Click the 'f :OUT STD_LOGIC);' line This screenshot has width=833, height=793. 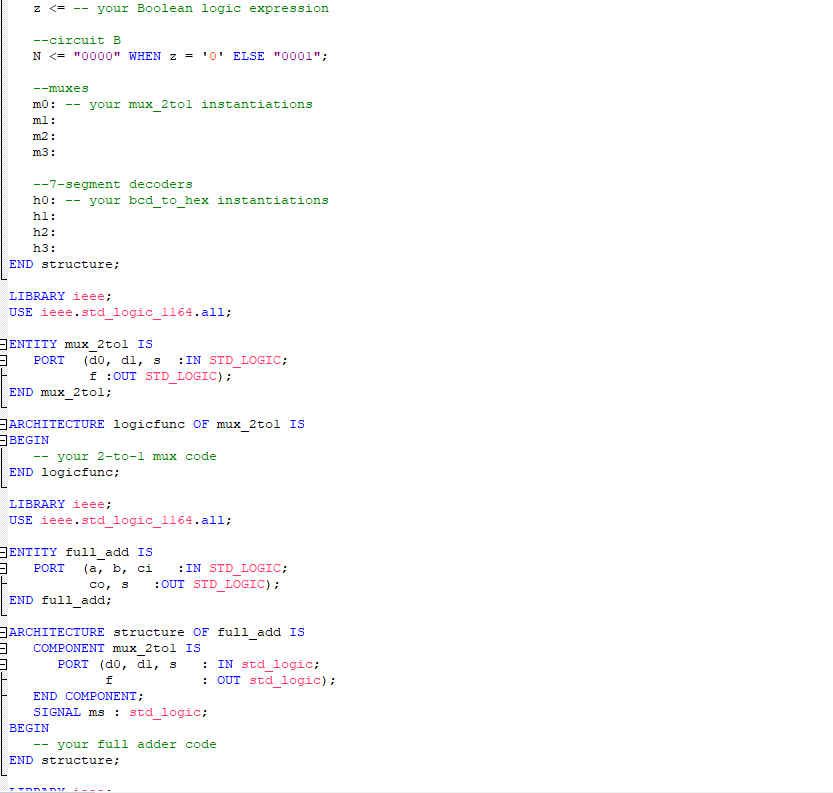pos(160,376)
